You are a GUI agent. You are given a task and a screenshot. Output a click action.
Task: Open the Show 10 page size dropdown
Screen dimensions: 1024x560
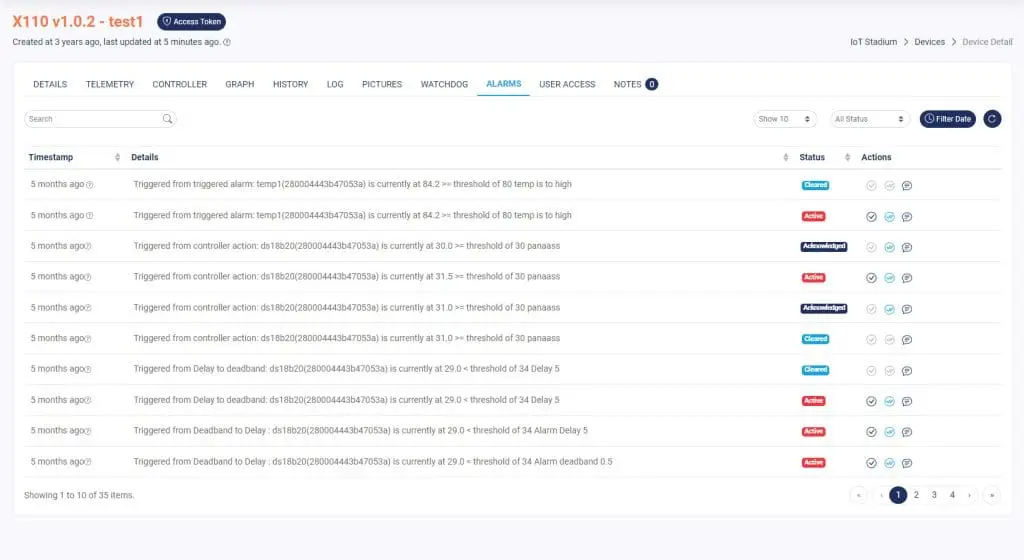785,119
